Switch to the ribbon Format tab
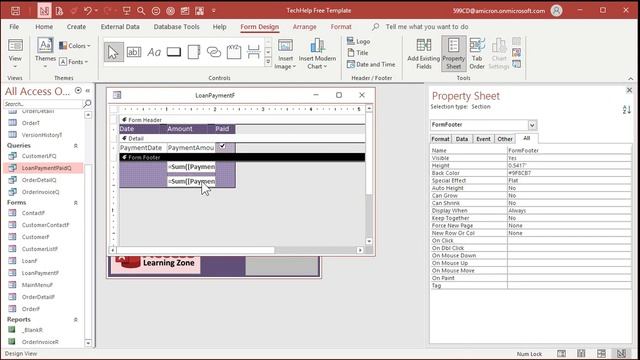 click(341, 27)
